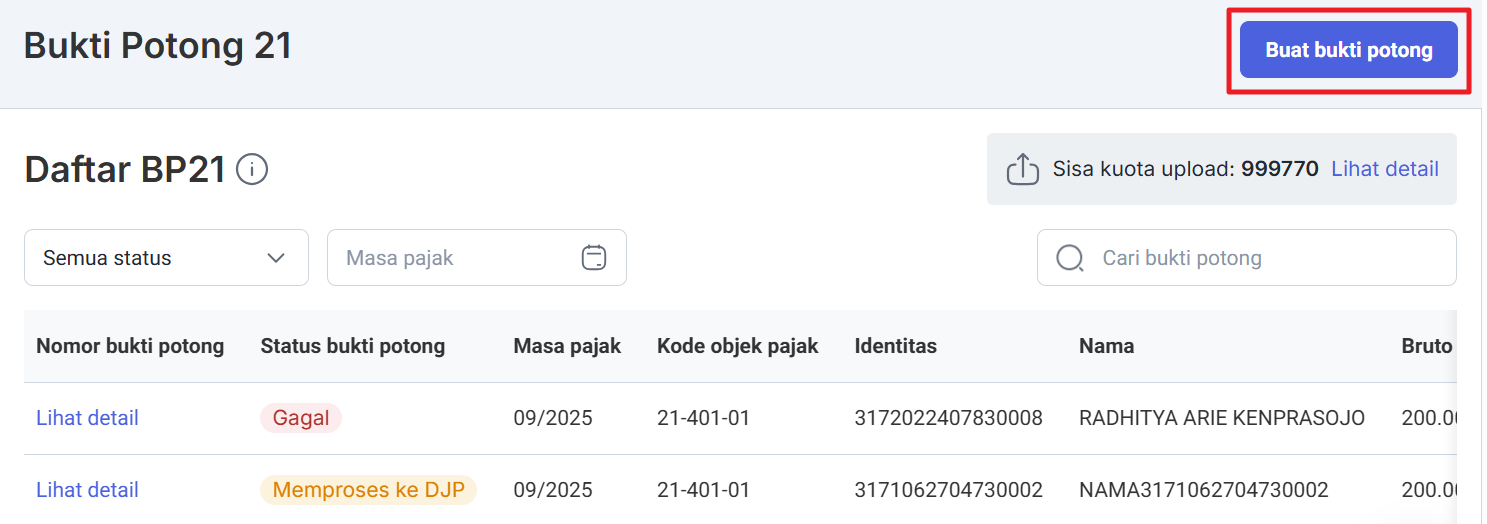Screen dimensions: 1487x524
Task: Click the Identitas column header
Action: click(895, 346)
